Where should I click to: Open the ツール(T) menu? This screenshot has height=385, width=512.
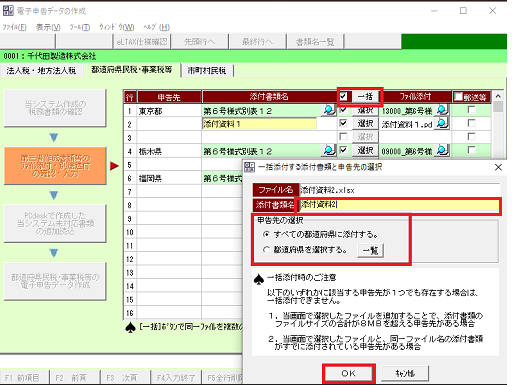(80, 27)
